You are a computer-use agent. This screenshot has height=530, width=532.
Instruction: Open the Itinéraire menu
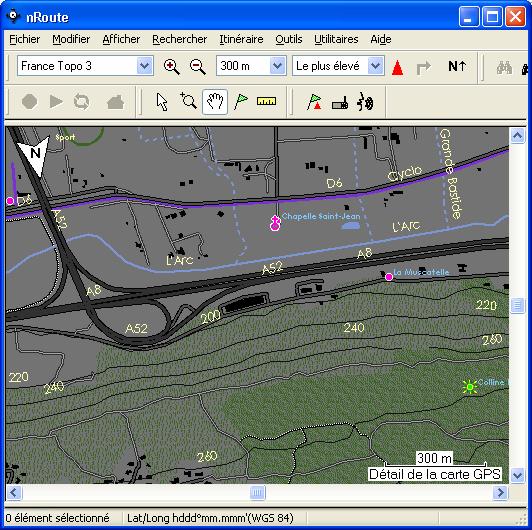[241, 39]
